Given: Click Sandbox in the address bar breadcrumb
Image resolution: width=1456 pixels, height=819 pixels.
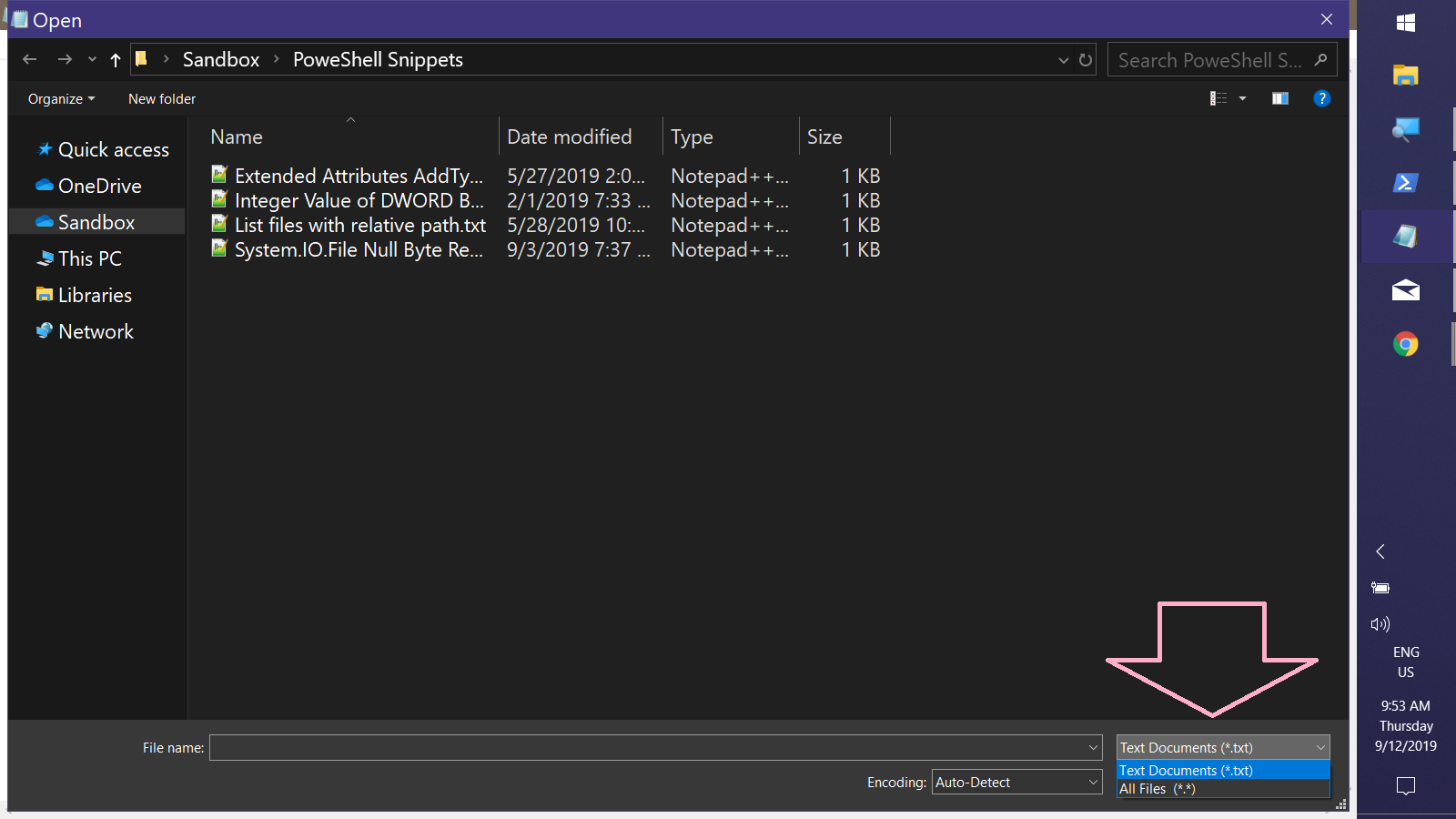Looking at the screenshot, I should 221,60.
